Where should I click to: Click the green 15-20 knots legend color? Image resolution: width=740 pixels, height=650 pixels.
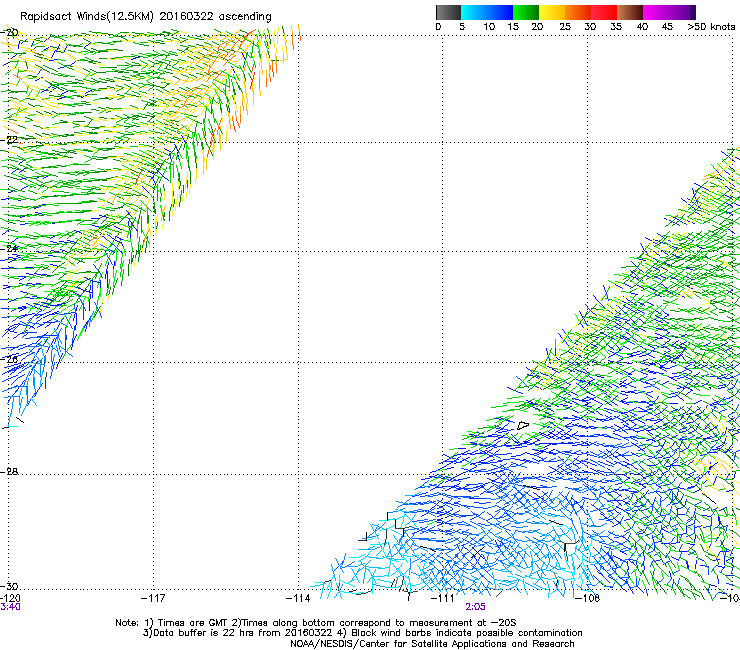(x=526, y=12)
